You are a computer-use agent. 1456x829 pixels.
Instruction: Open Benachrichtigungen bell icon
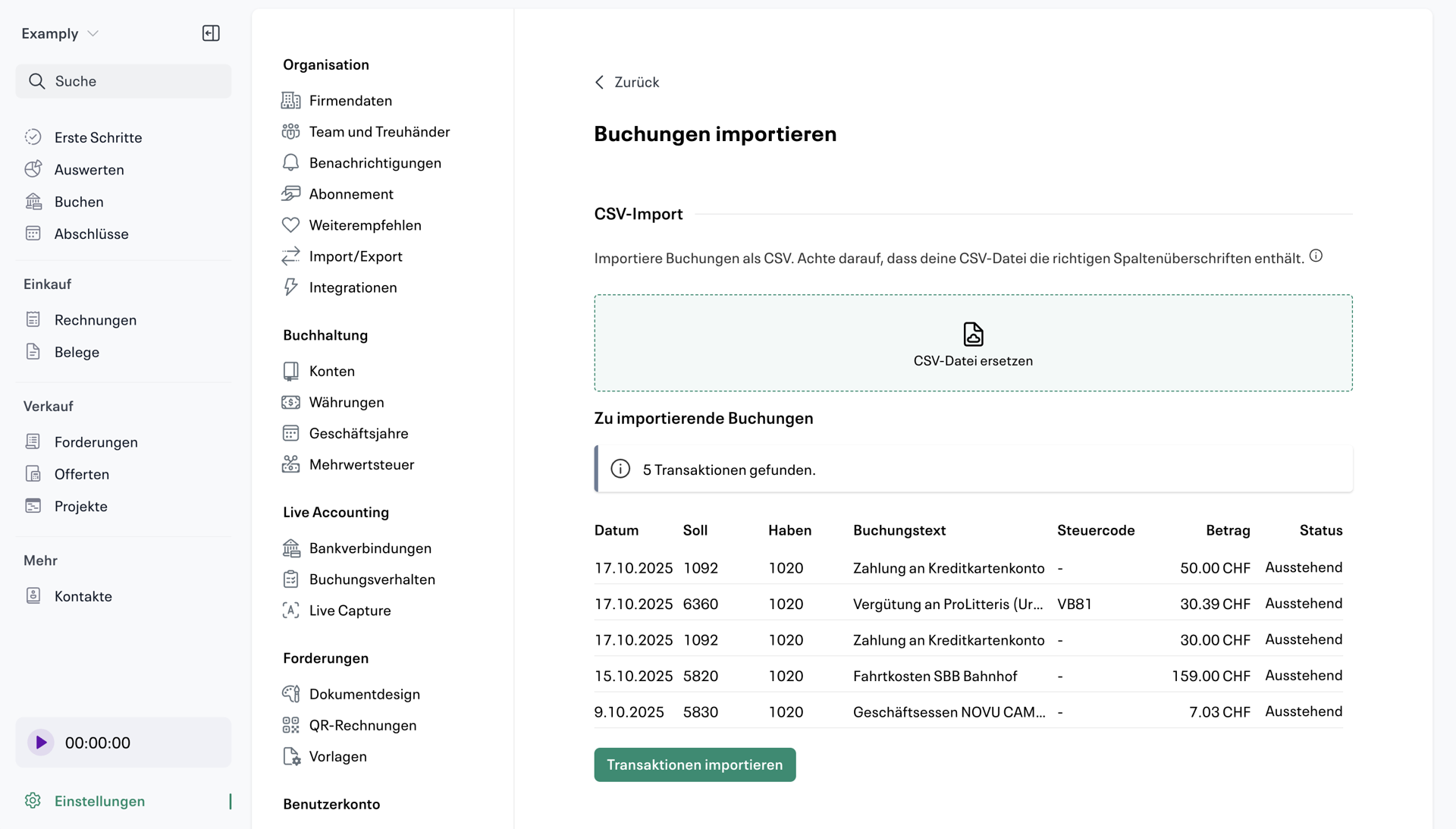290,163
